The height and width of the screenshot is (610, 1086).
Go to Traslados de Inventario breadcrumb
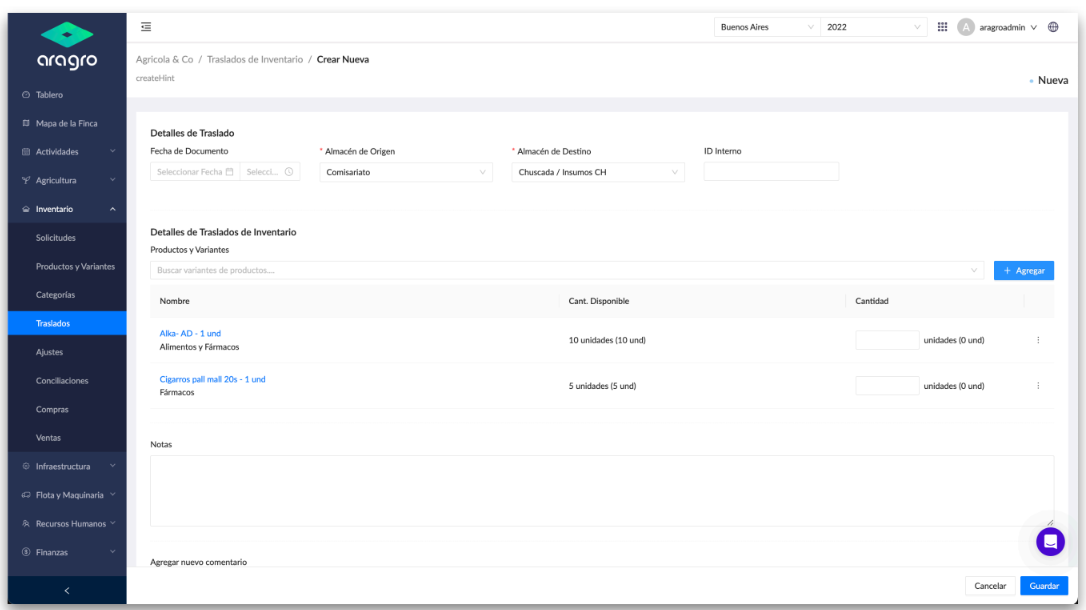tap(254, 60)
